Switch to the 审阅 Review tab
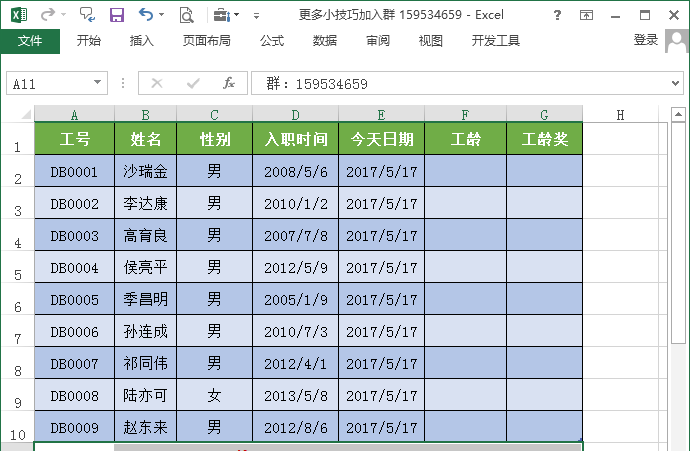Image resolution: width=690 pixels, height=451 pixels. (378, 41)
